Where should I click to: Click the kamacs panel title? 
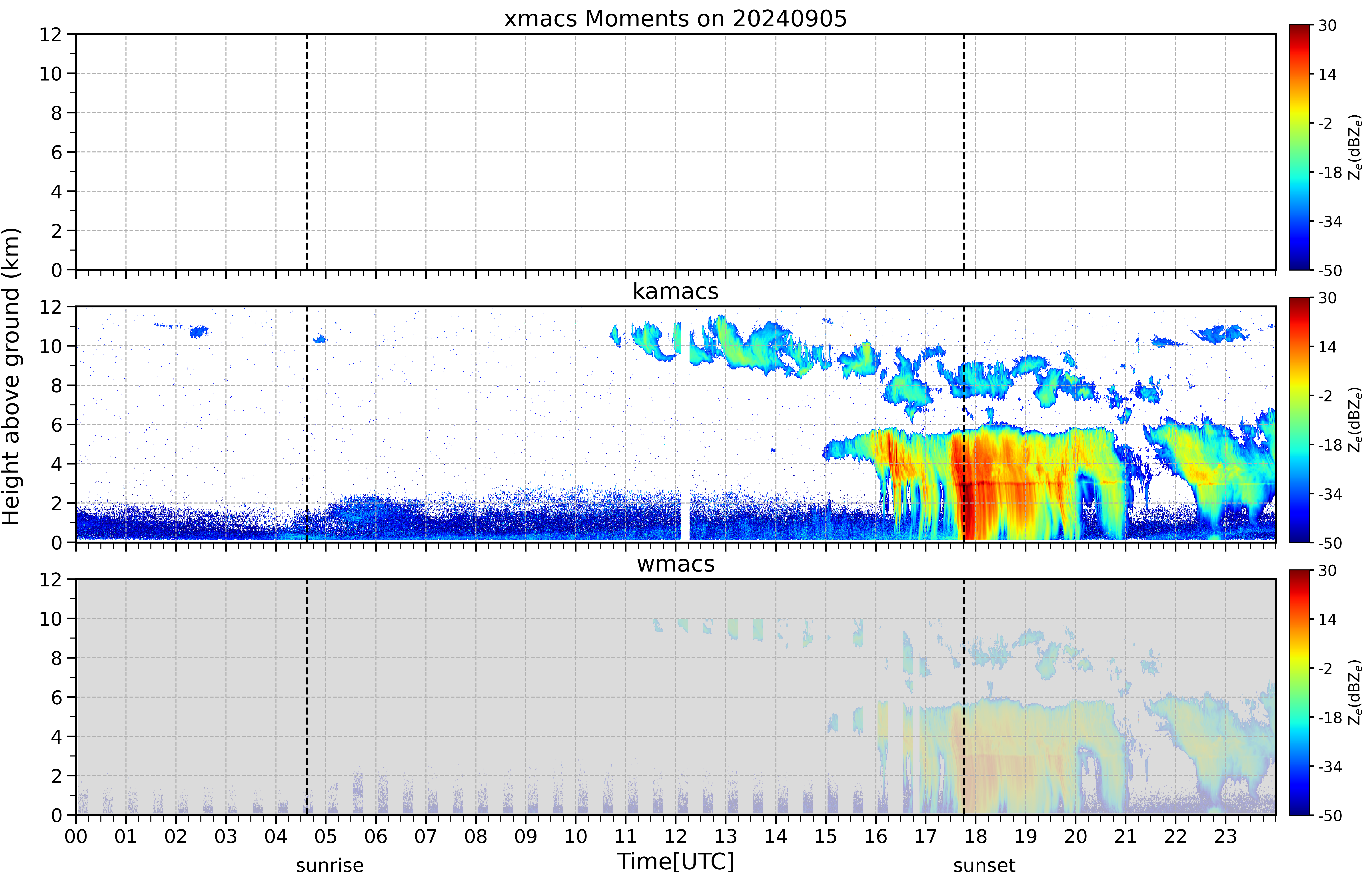675,291
